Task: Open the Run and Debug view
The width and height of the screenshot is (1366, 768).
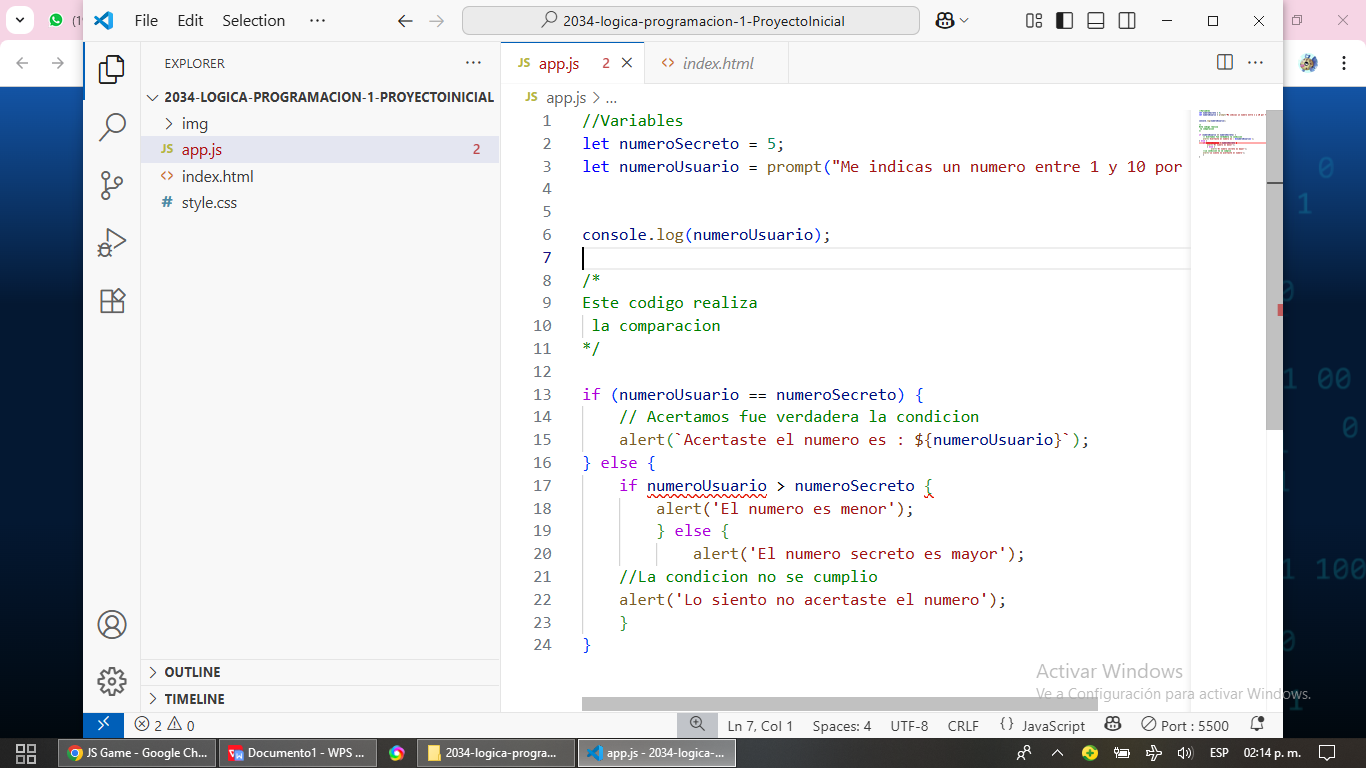Action: (x=112, y=243)
